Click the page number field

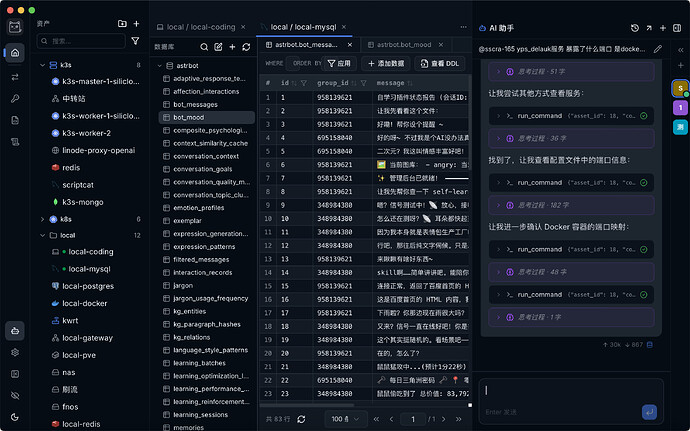(x=413, y=419)
